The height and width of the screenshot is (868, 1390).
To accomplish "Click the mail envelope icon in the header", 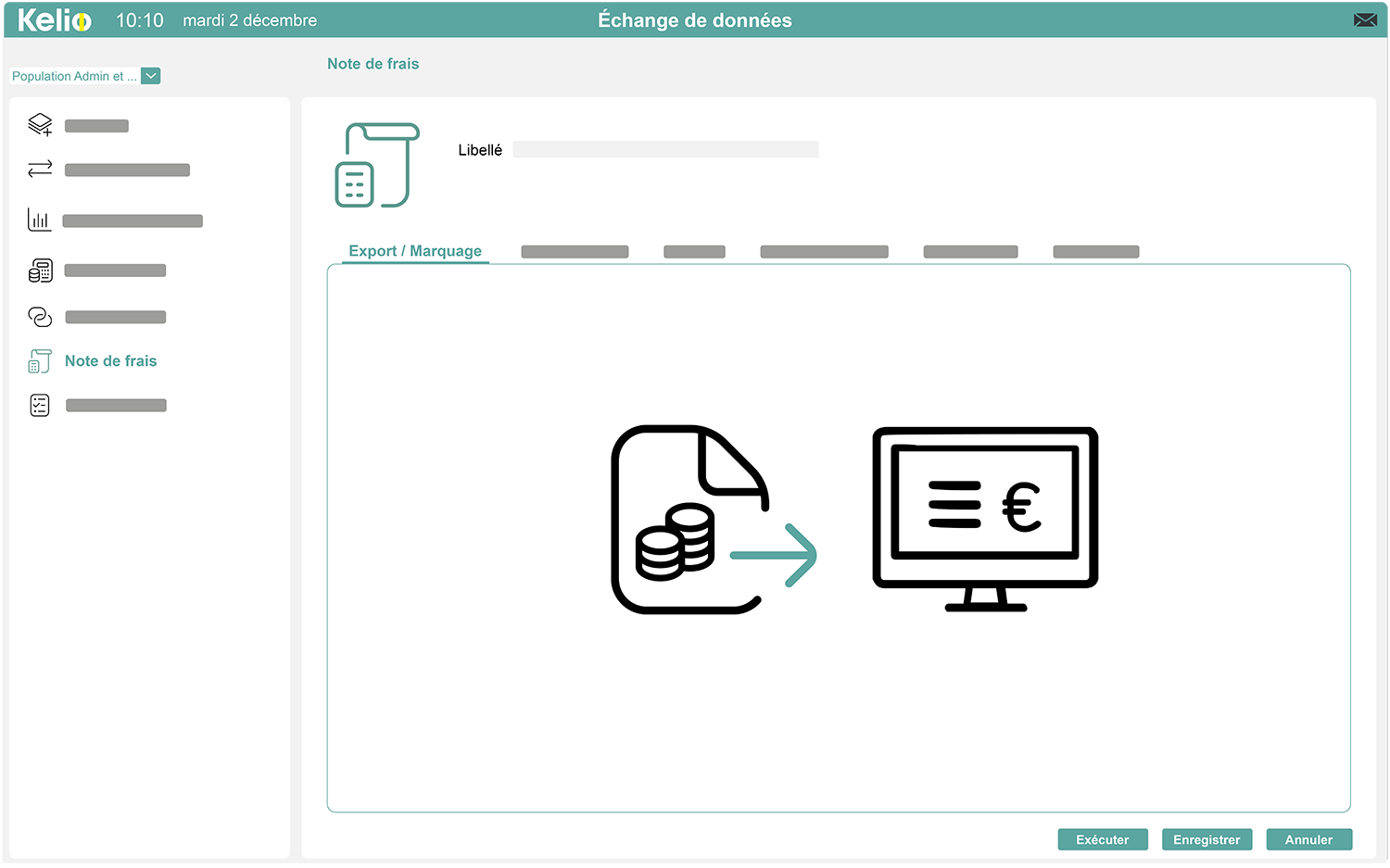I will tap(1365, 19).
